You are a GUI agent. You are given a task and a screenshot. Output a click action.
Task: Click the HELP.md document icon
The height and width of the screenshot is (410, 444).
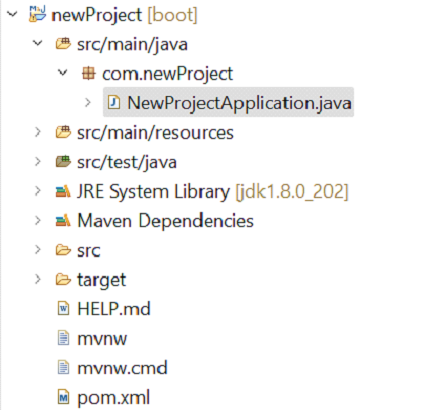click(x=63, y=308)
